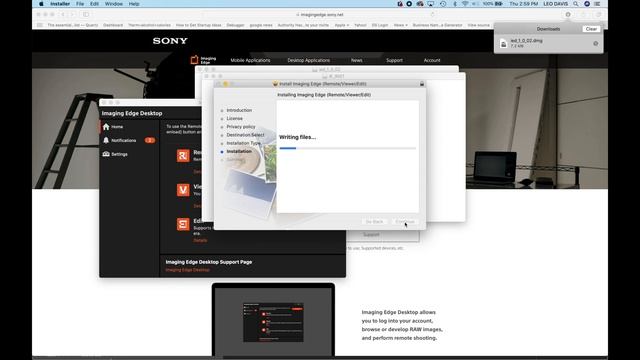Click the reload icon in the address bar
640x360 pixels.
(x=433, y=14)
